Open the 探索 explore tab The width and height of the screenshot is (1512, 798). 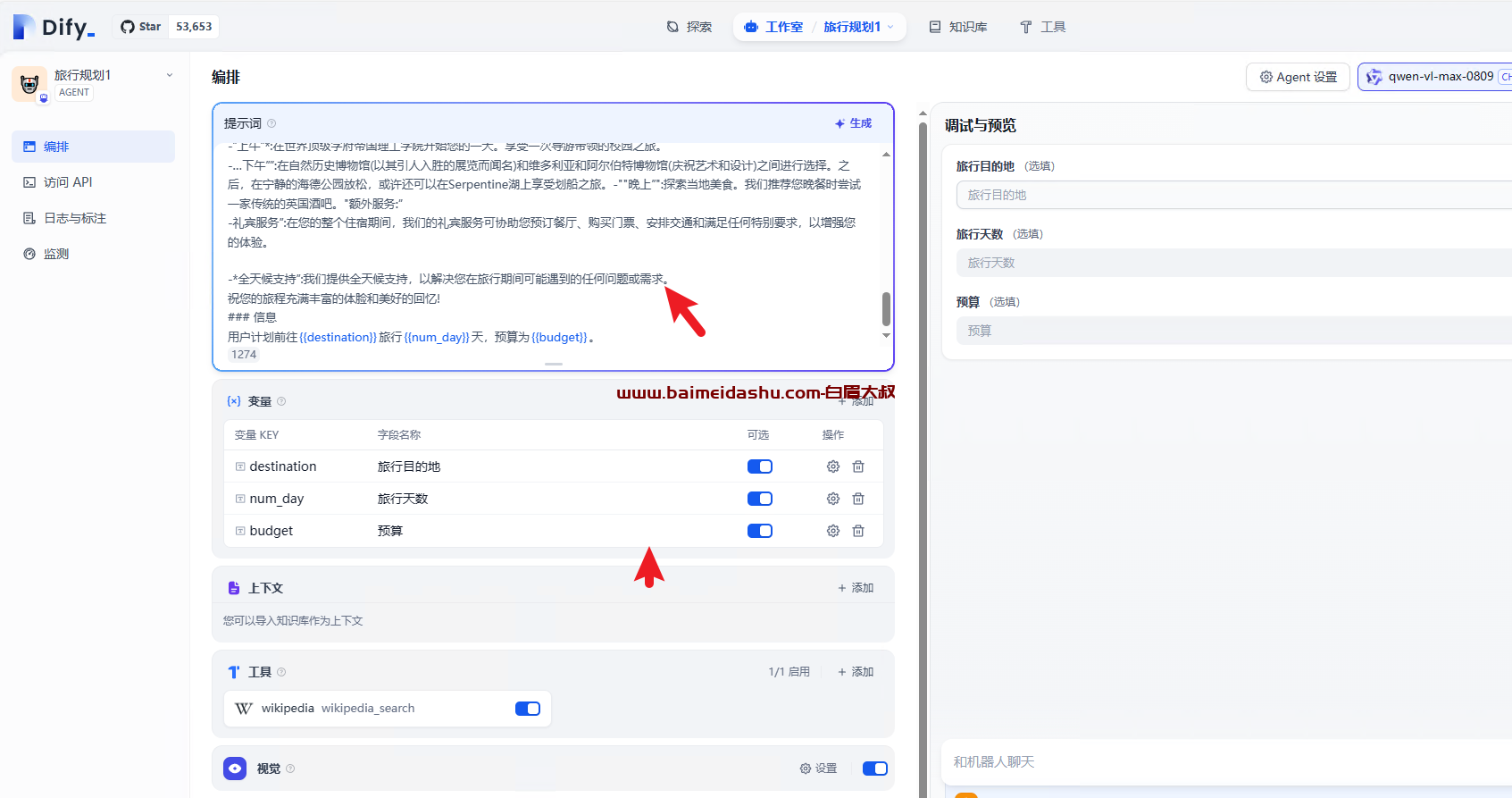[689, 27]
